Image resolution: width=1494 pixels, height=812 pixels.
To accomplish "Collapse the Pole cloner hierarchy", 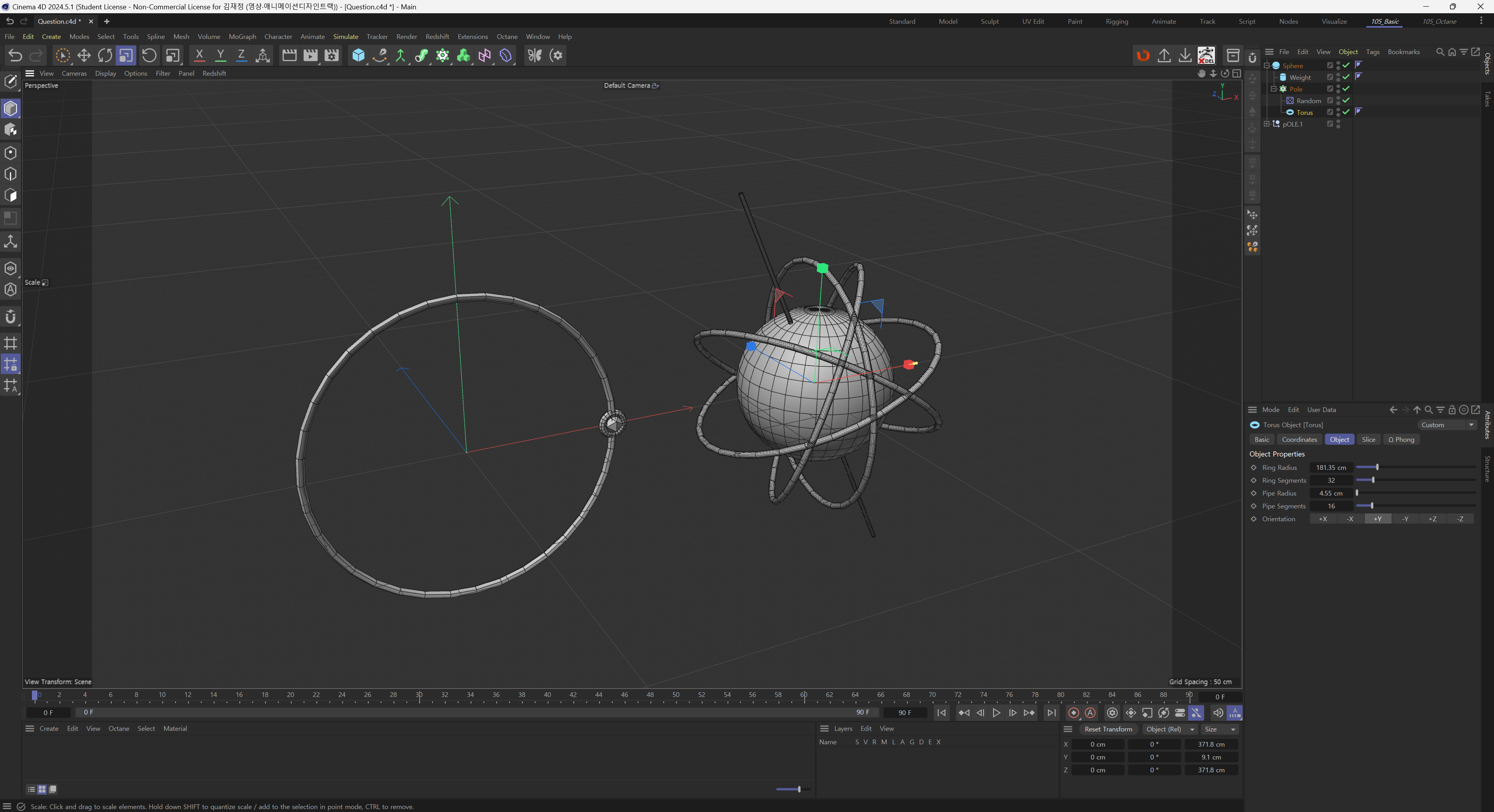I will tap(1274, 89).
